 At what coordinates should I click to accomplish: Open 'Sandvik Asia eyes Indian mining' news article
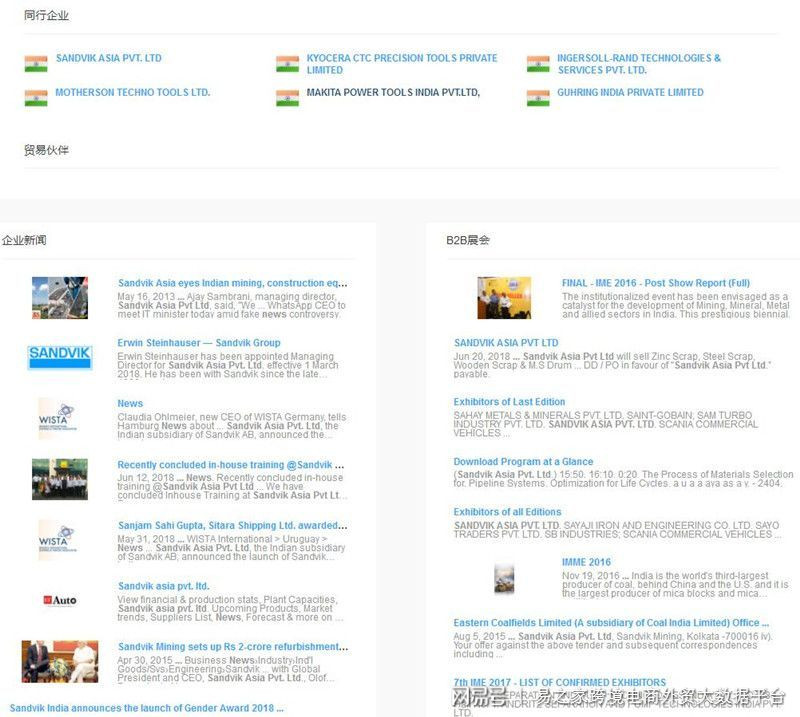pos(233,283)
